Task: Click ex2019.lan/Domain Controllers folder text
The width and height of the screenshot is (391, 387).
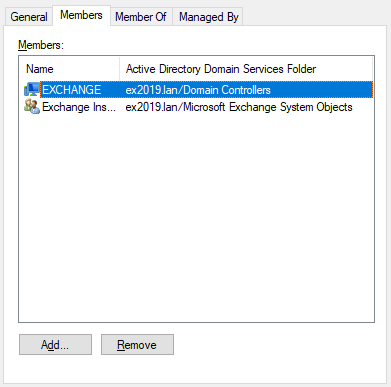Action: [x=198, y=90]
